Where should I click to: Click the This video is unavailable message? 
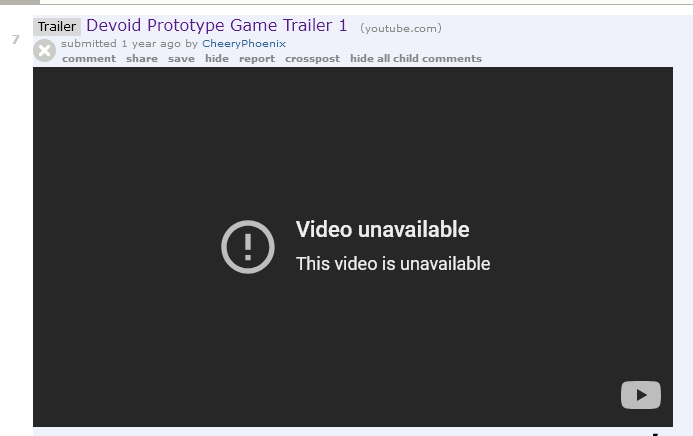pos(393,264)
